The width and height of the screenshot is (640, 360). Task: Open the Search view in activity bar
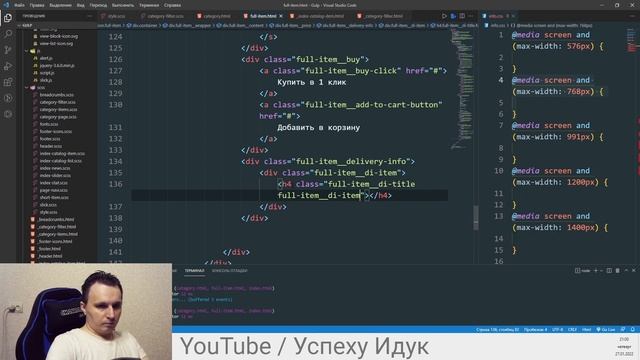click(x=8, y=34)
